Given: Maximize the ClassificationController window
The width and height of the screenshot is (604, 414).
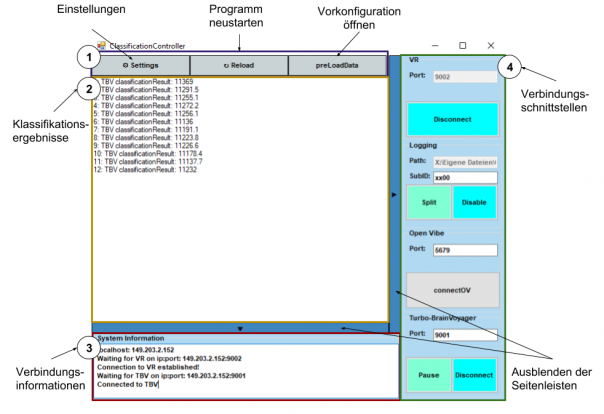Looking at the screenshot, I should [x=463, y=45].
